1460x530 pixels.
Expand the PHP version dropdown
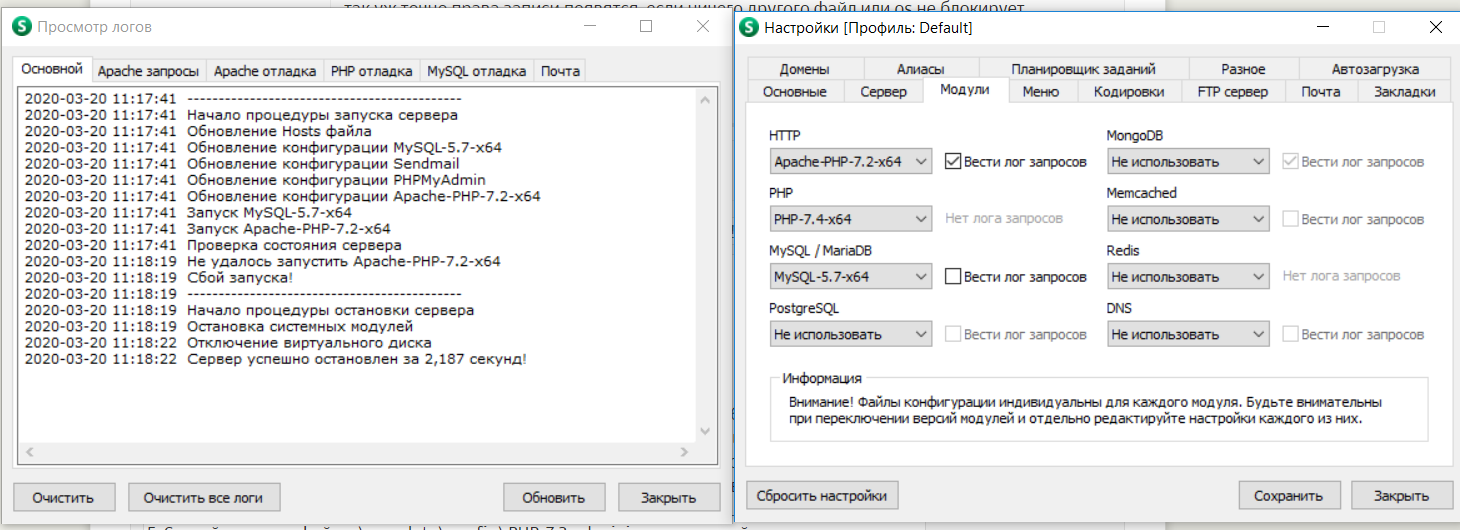coord(850,219)
